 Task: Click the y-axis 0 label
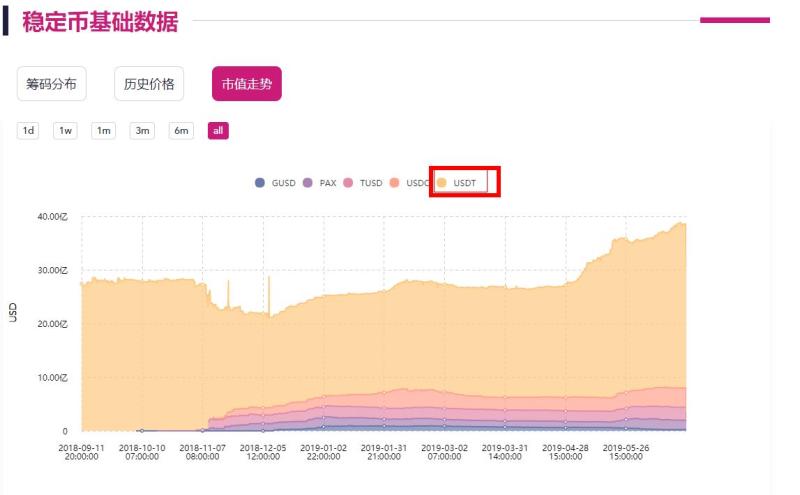65,431
